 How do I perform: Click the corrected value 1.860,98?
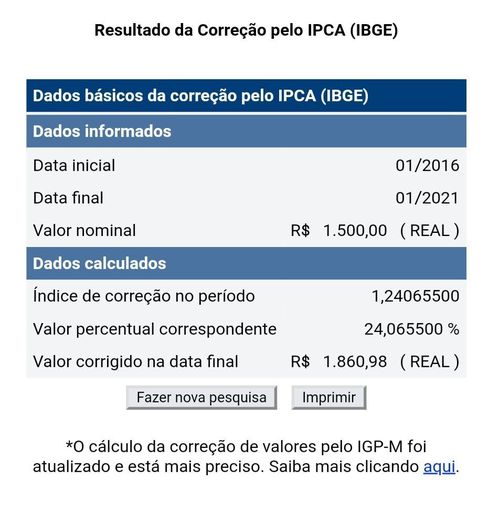[355, 362]
